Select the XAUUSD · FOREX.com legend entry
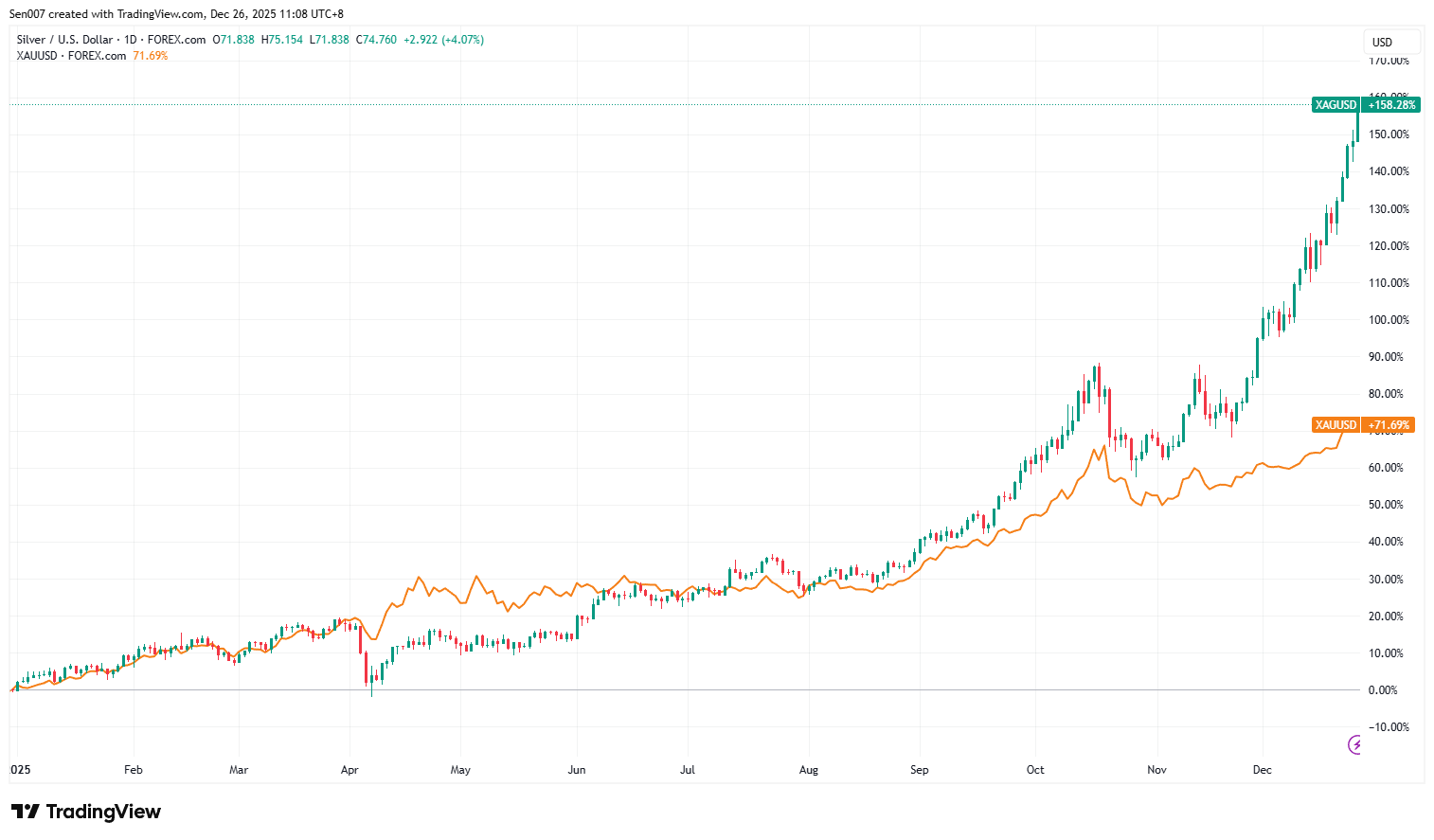1434x840 pixels. click(x=71, y=56)
